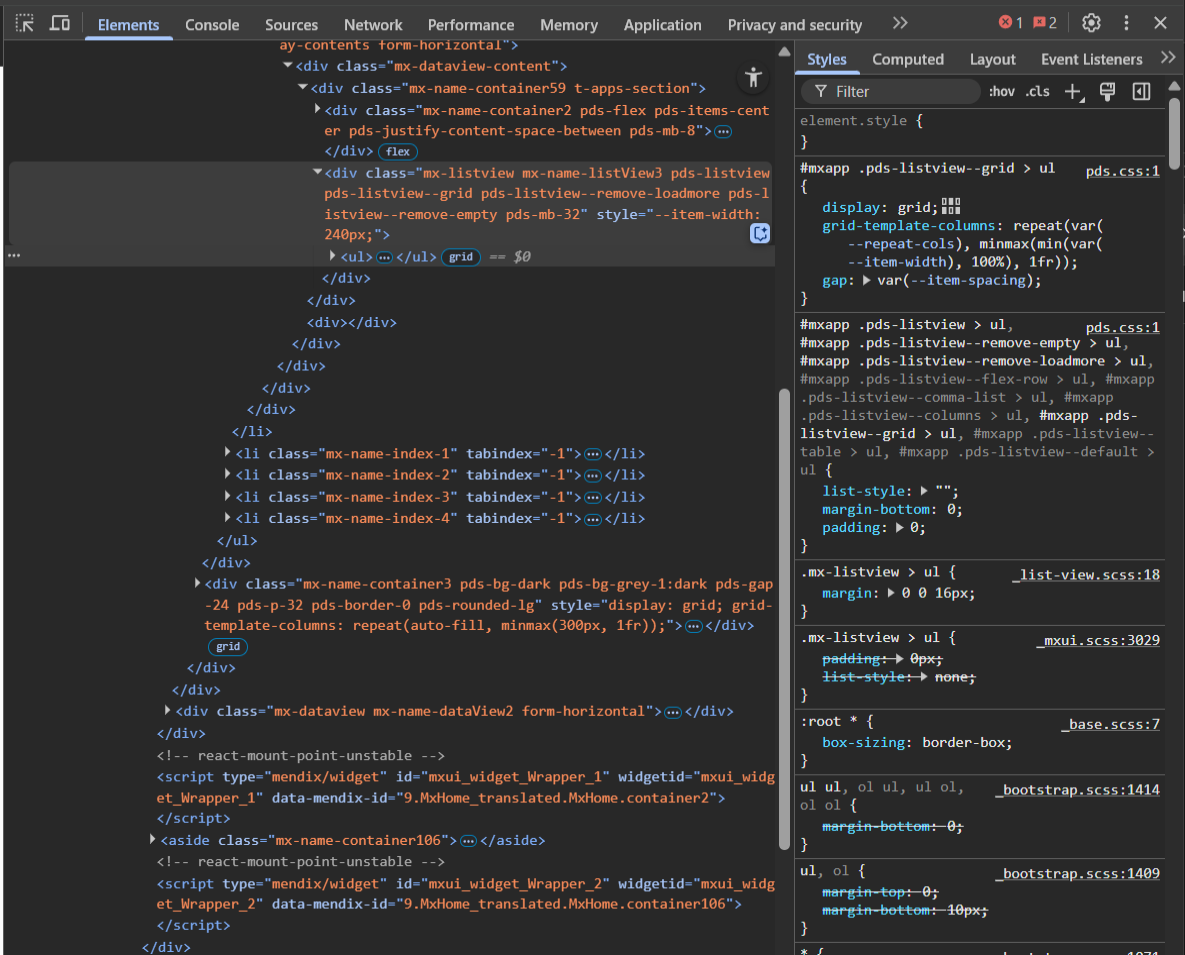Open the _list-view.scss:18 source link

tap(1086, 574)
